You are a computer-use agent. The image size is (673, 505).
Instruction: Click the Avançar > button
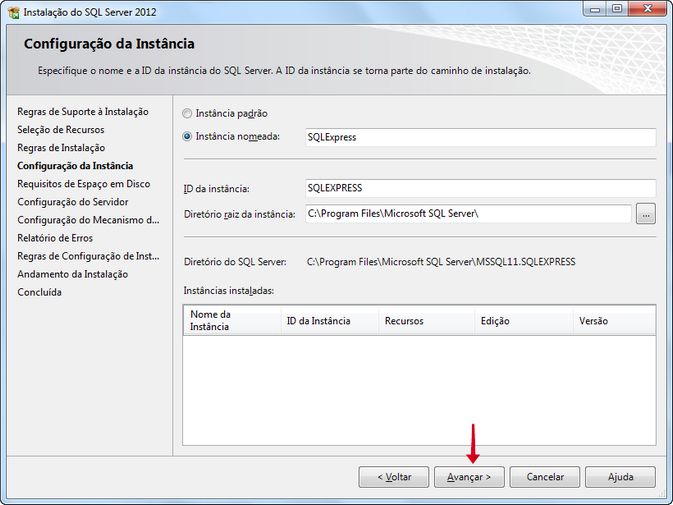pos(469,477)
